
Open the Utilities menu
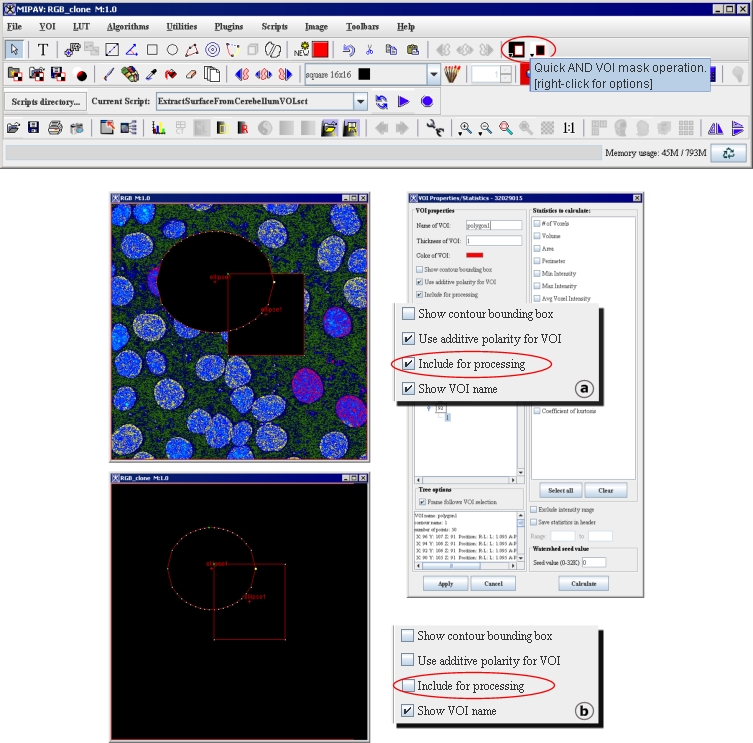click(x=181, y=26)
